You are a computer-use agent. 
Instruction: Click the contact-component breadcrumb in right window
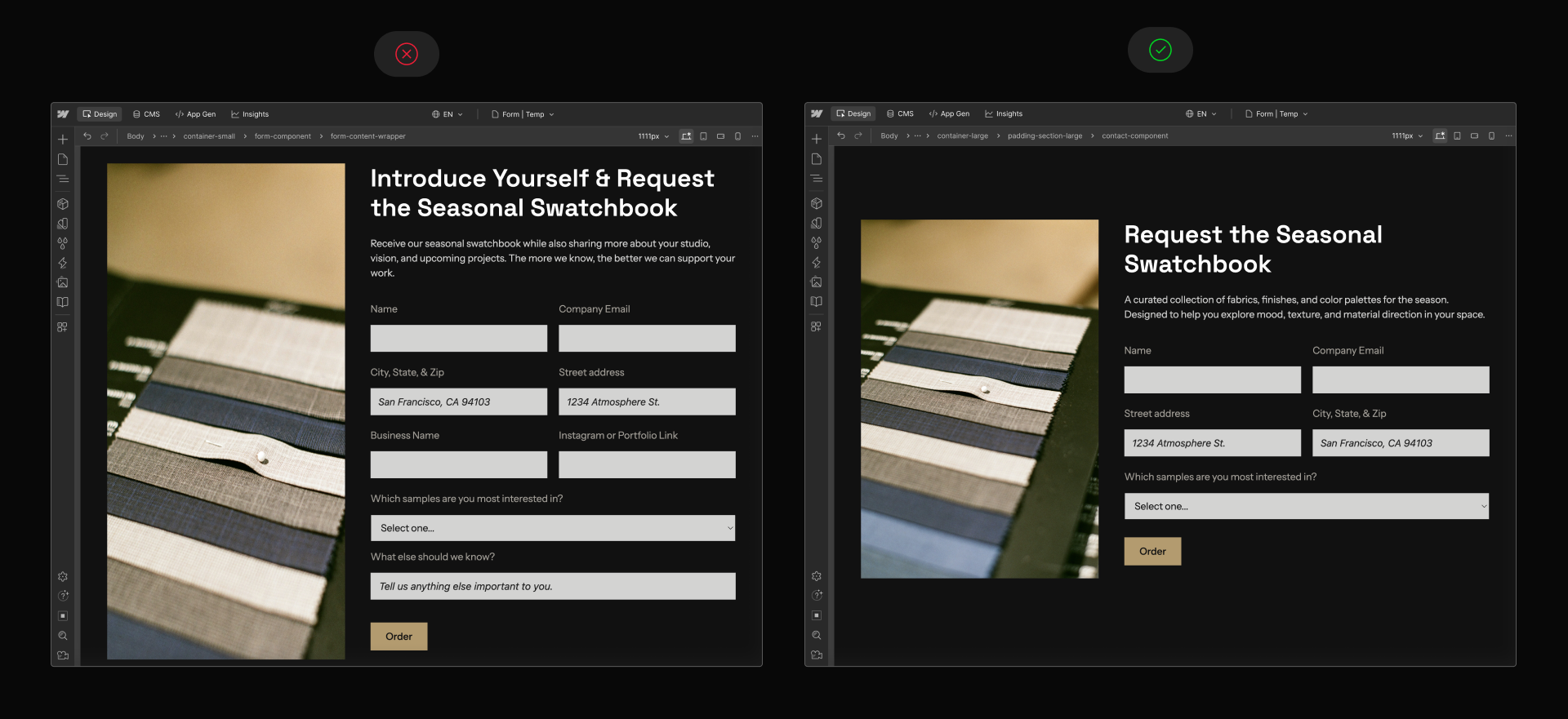(x=1134, y=135)
